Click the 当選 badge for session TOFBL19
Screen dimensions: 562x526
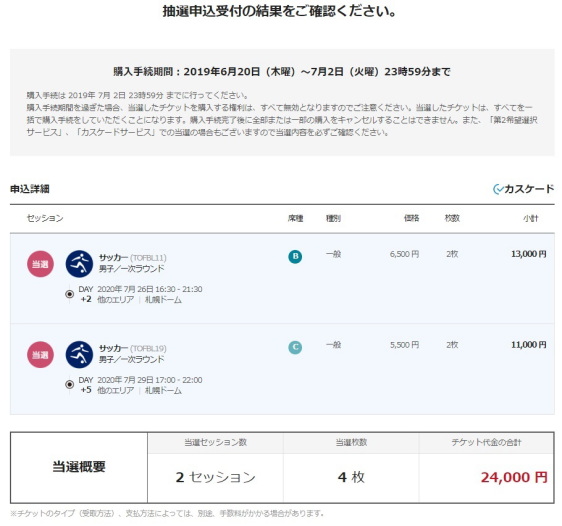[41, 355]
